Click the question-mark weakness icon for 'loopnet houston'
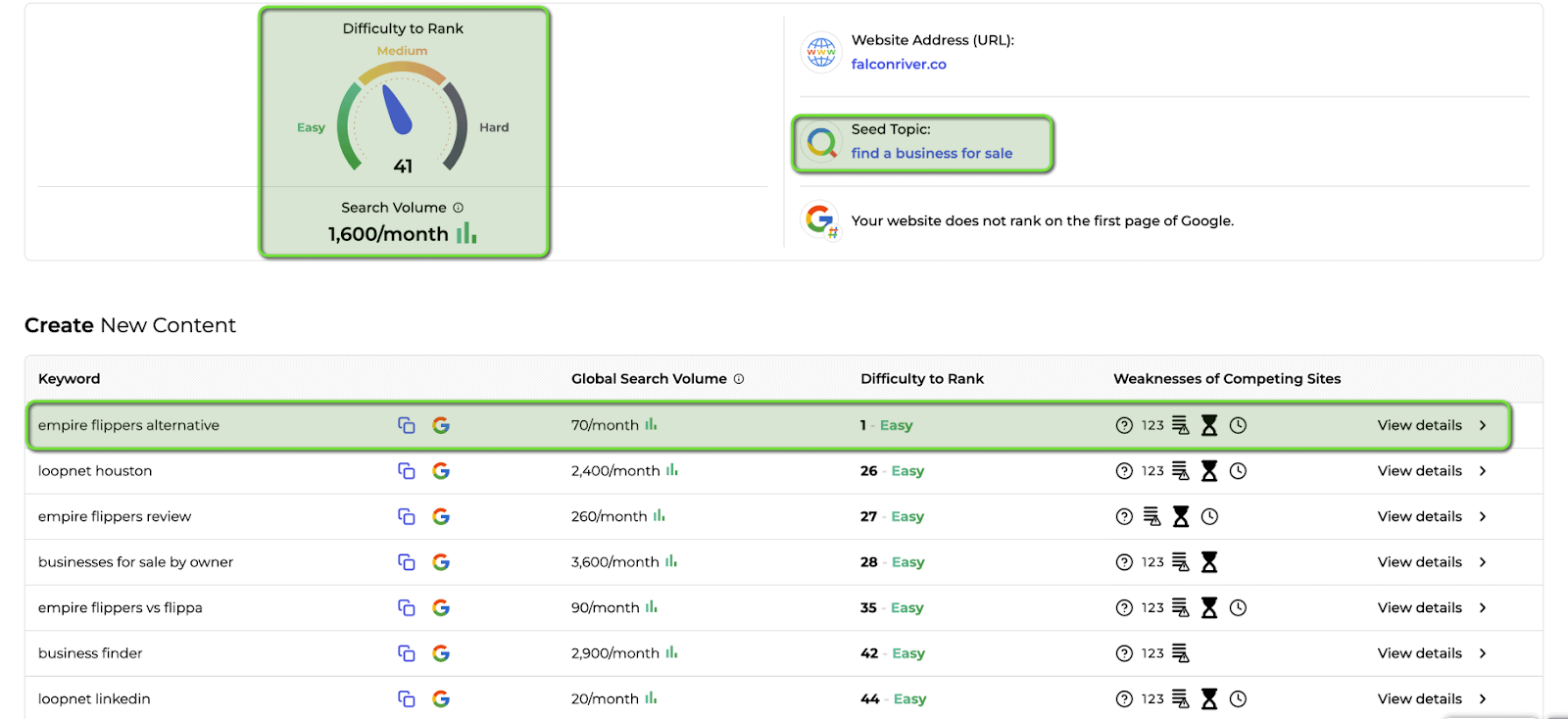This screenshot has width=1568, height=719. (x=1124, y=471)
